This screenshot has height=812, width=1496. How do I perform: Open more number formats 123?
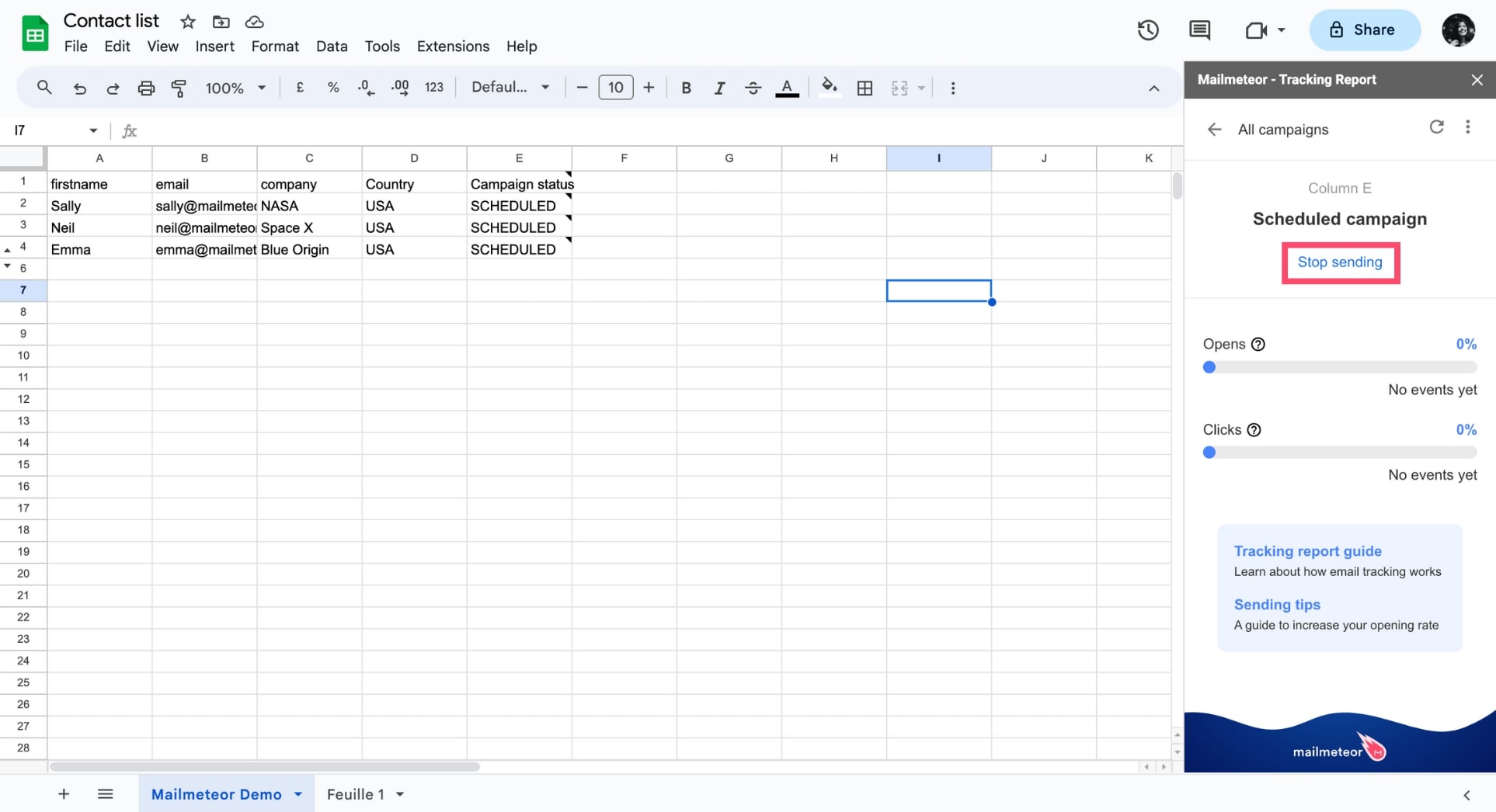tap(434, 88)
